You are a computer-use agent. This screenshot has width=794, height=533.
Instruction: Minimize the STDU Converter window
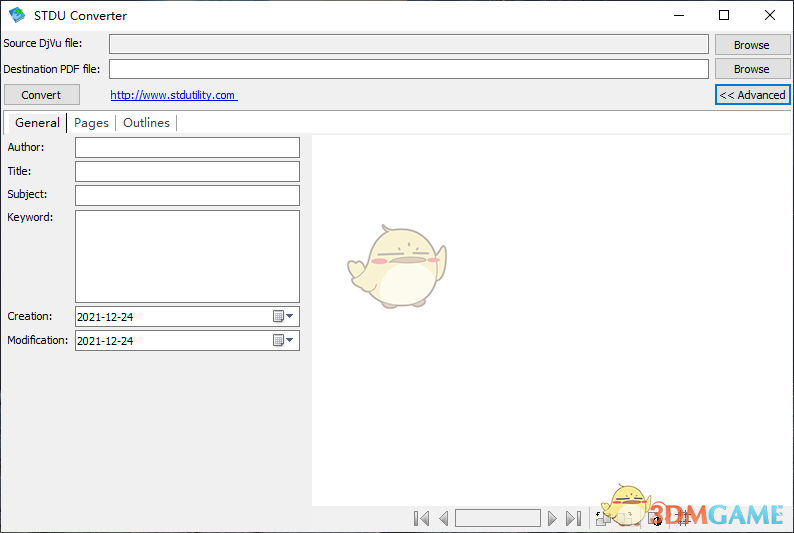[679, 15]
